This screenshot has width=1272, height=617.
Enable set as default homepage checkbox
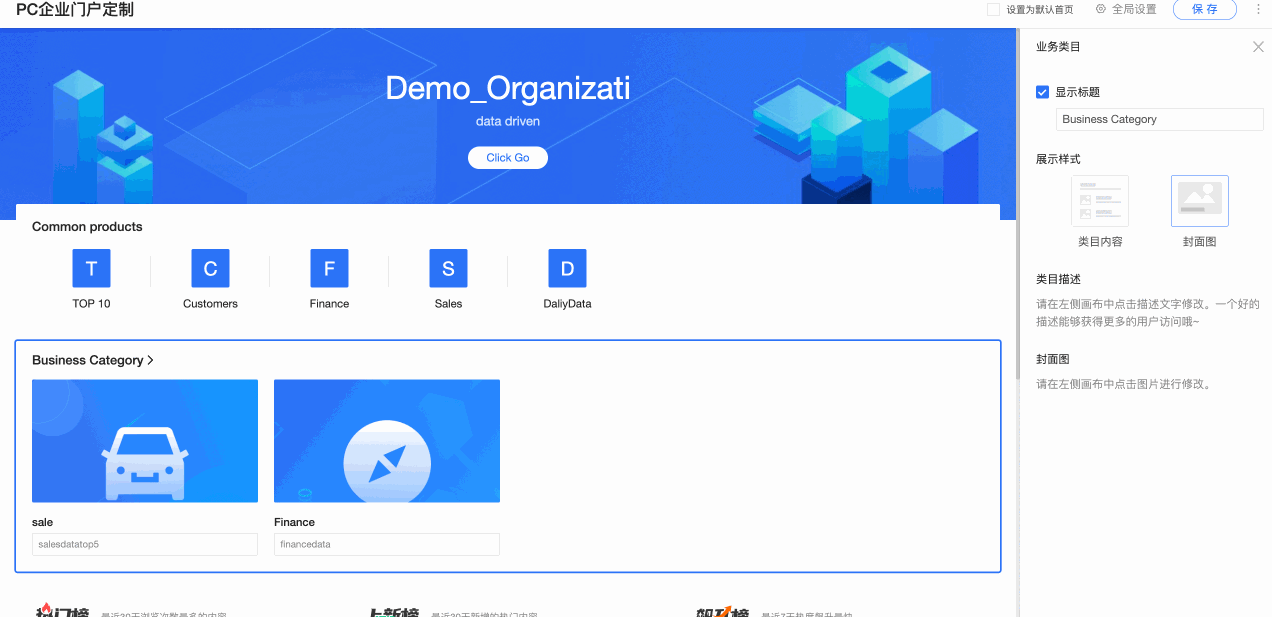tap(993, 10)
